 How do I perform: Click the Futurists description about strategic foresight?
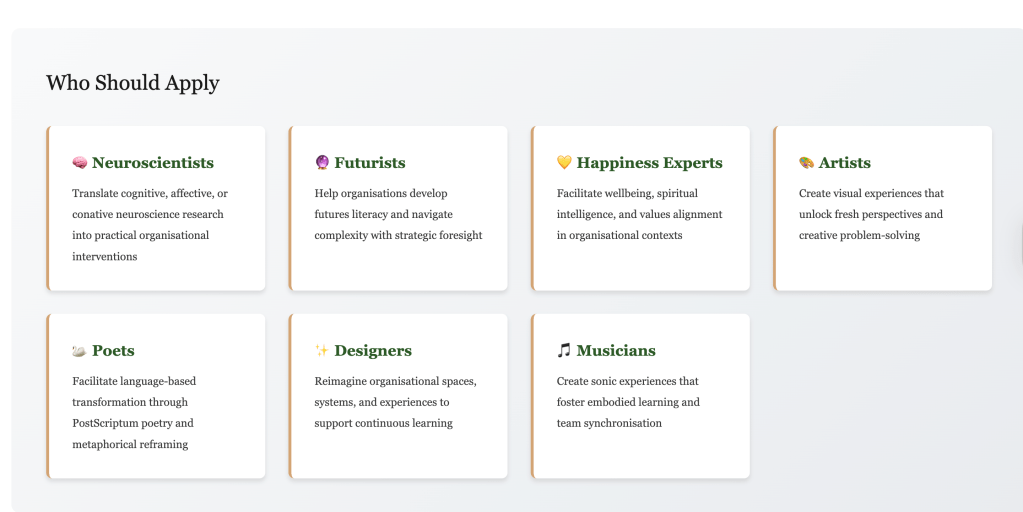[398, 215]
